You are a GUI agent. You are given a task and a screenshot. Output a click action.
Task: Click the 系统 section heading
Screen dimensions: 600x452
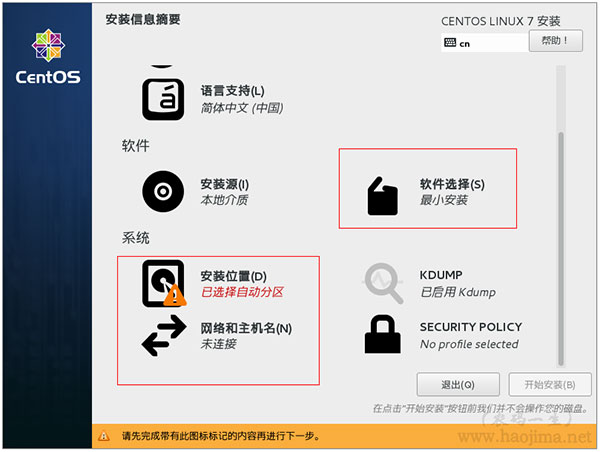click(135, 238)
